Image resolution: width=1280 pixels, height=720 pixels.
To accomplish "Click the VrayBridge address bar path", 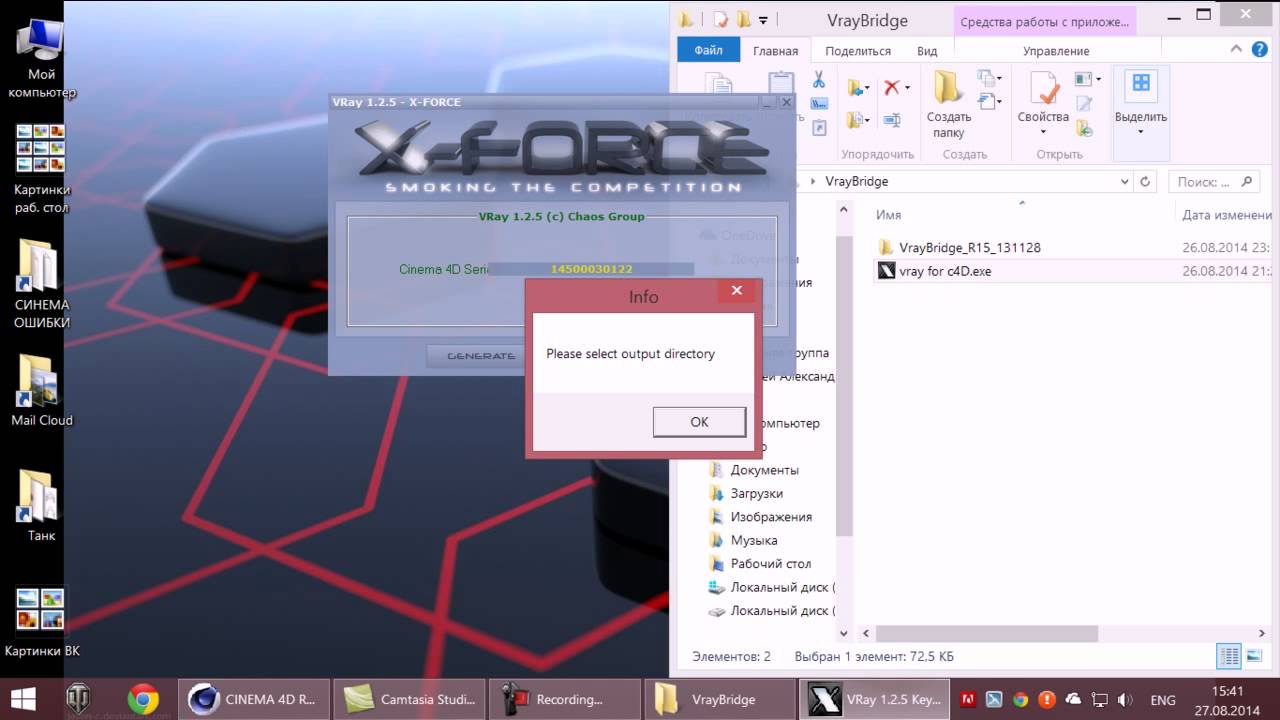I will point(856,181).
